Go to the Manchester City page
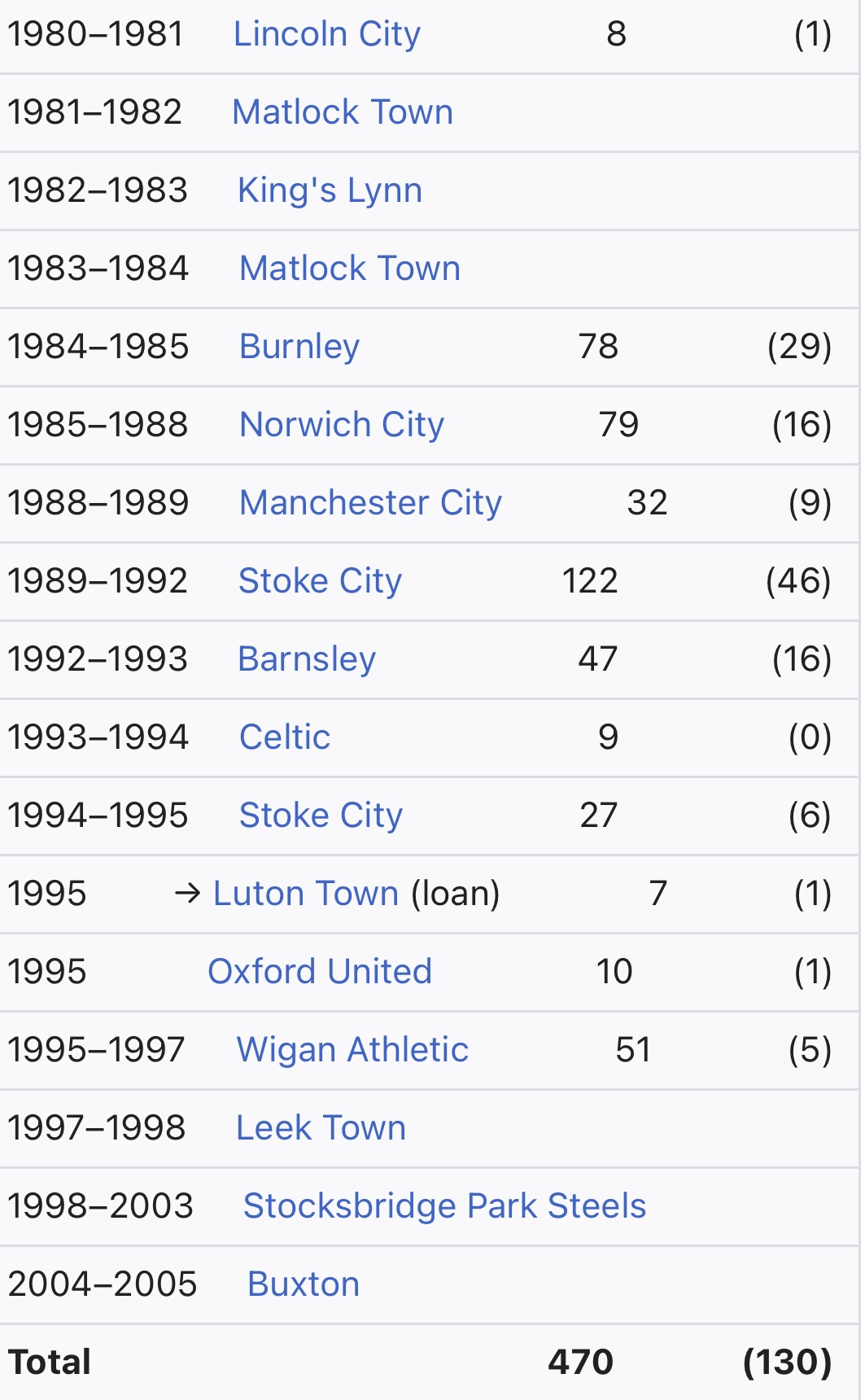Screen dimensions: 865x1400 370,503
